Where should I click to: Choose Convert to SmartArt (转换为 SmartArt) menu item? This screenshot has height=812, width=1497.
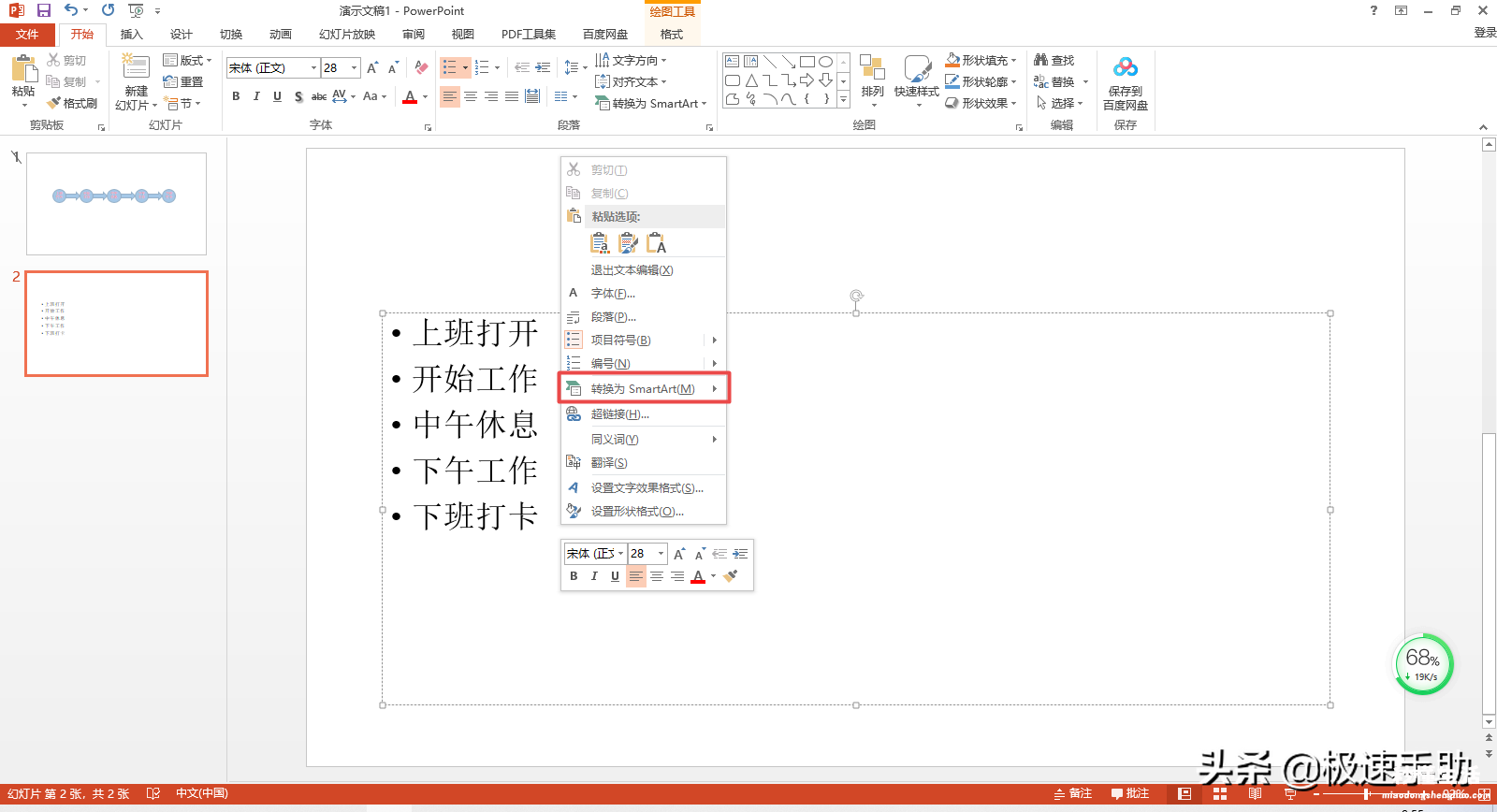point(644,388)
